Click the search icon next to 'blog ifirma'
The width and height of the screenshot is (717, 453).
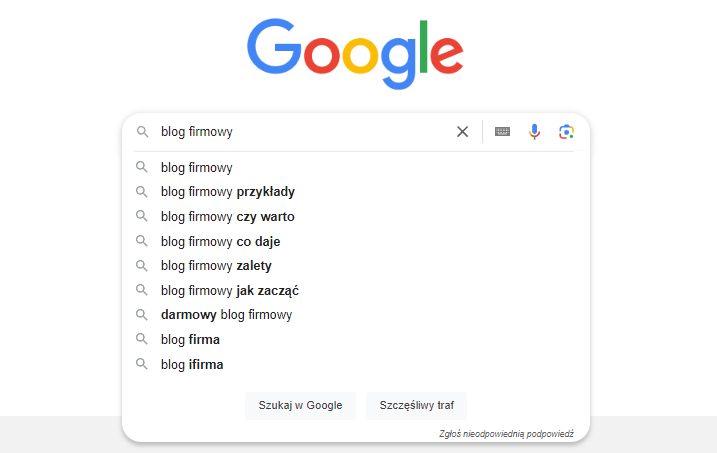pyautogui.click(x=142, y=364)
